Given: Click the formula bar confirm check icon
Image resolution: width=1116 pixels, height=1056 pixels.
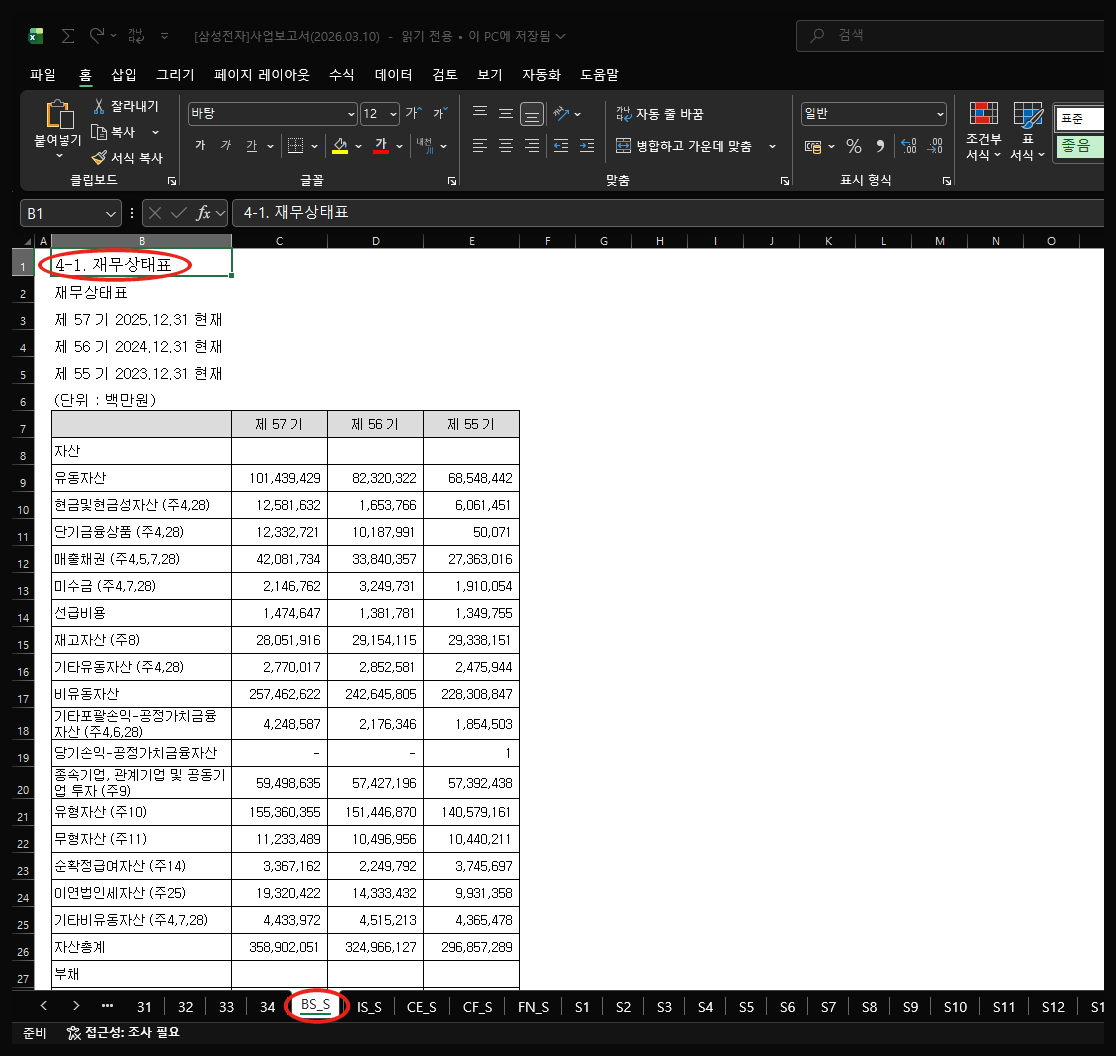Looking at the screenshot, I should 179,213.
